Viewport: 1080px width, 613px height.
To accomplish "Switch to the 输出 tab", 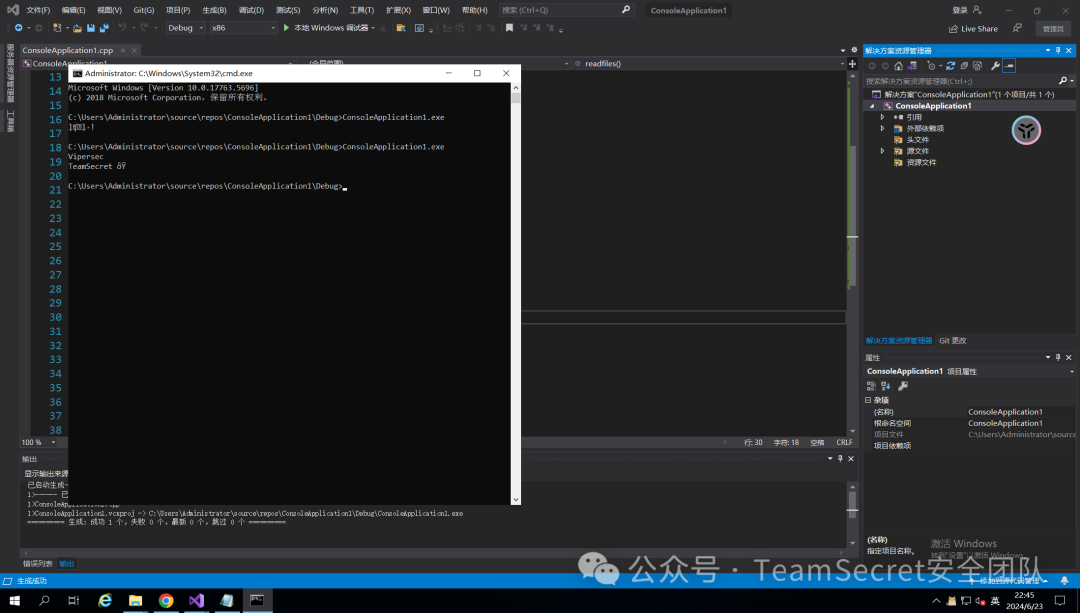I will pos(67,564).
